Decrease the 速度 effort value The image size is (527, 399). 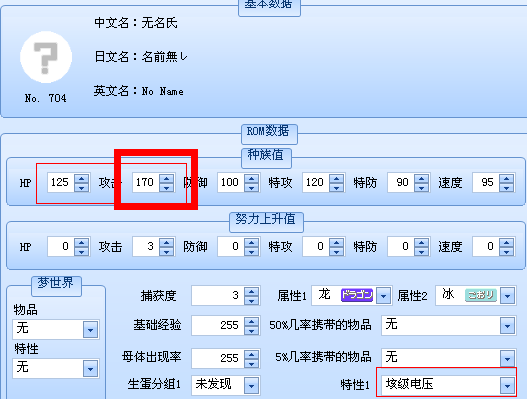[x=506, y=251]
